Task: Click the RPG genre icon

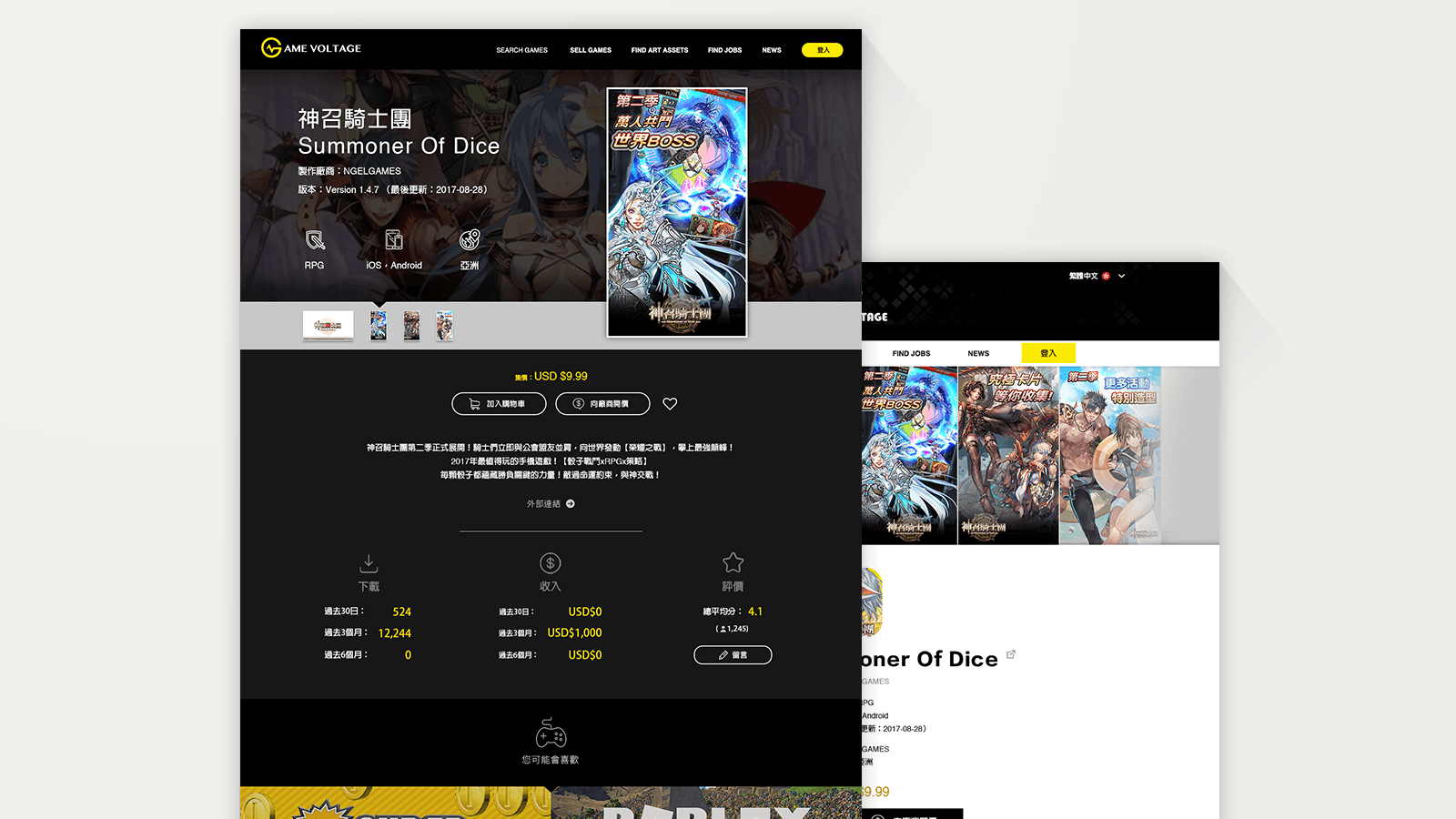Action: [x=315, y=240]
